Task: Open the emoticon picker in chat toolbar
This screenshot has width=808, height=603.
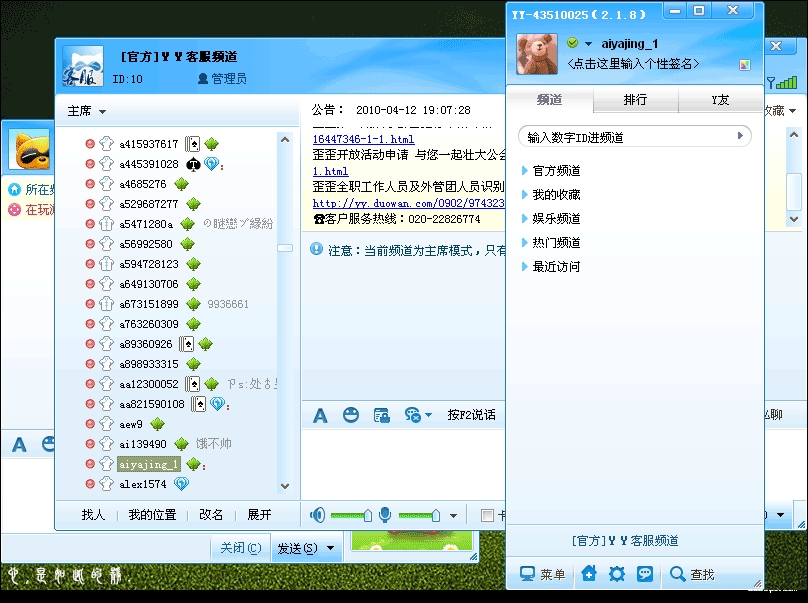Action: click(350, 414)
